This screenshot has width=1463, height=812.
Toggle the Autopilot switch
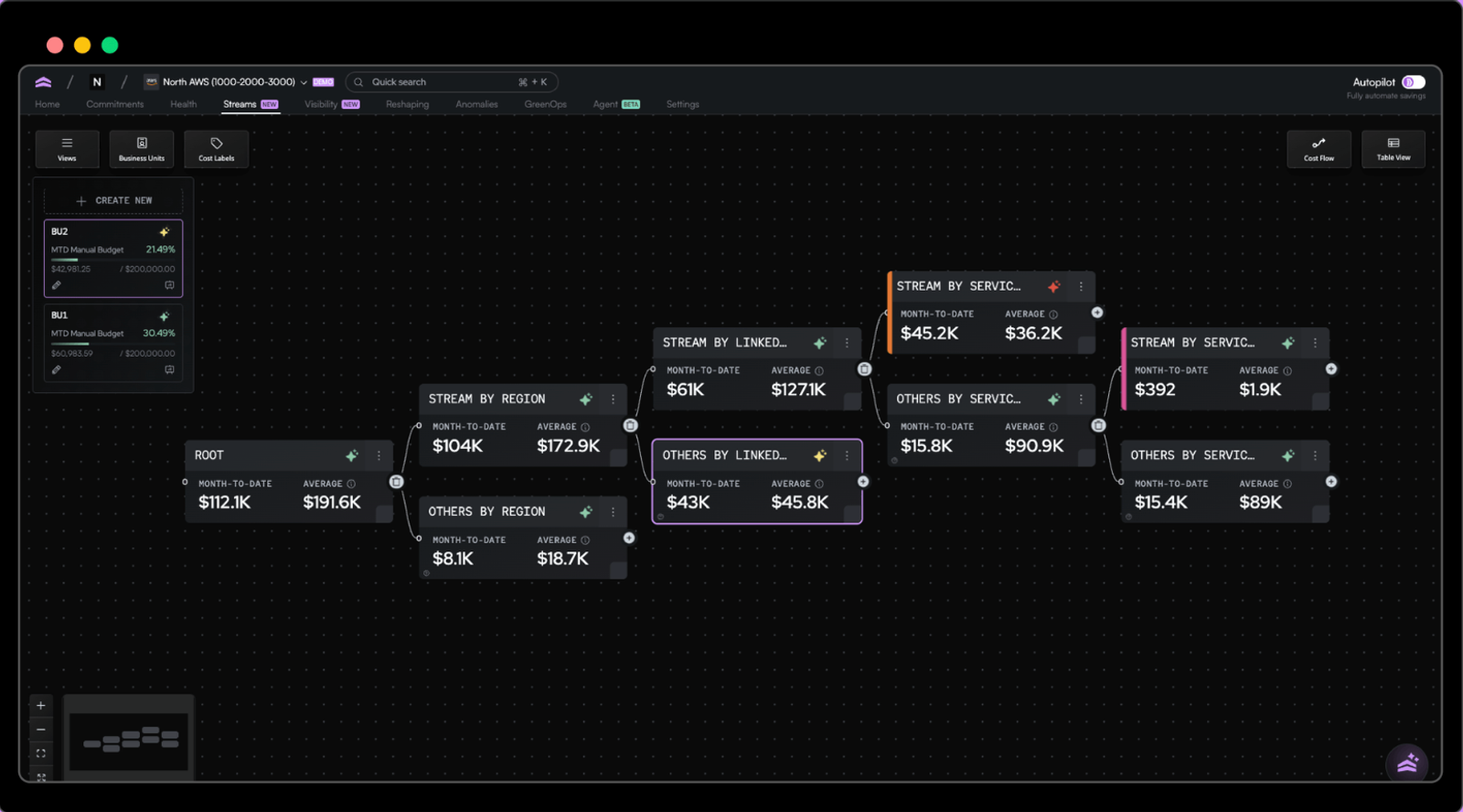[1414, 82]
